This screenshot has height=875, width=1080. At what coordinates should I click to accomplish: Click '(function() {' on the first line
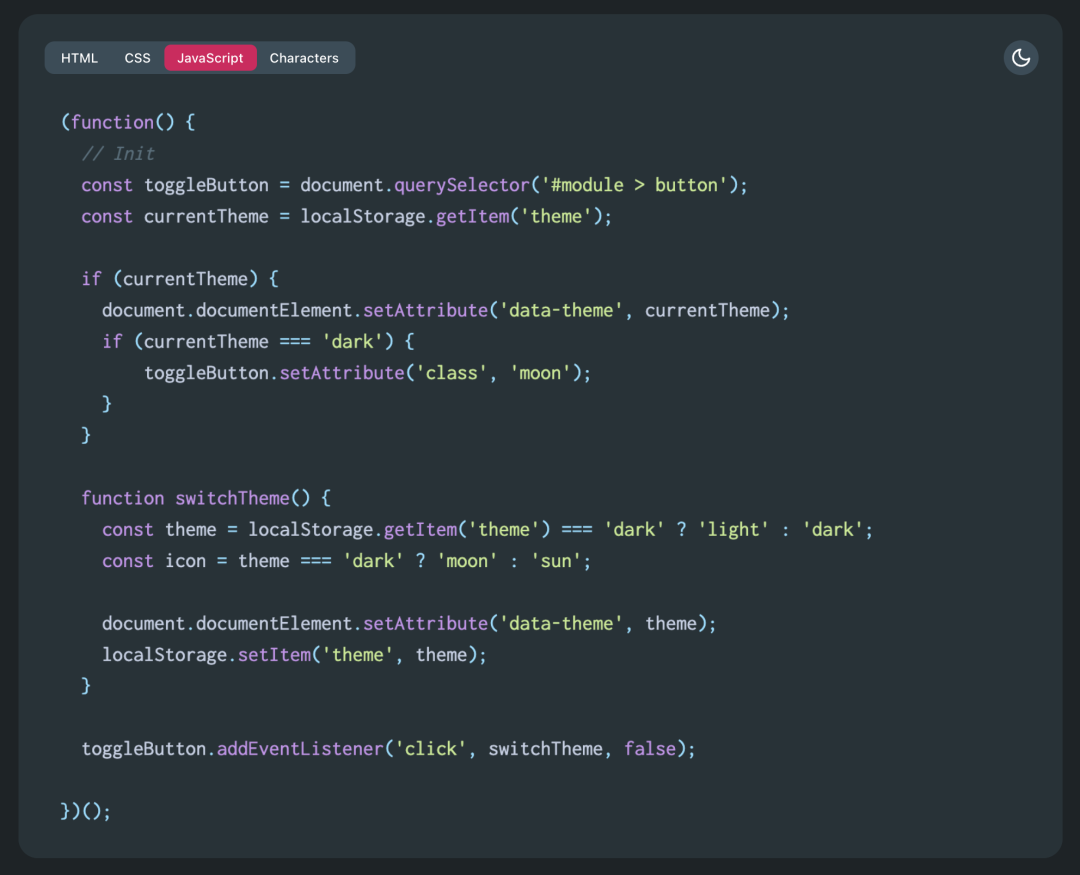128,123
